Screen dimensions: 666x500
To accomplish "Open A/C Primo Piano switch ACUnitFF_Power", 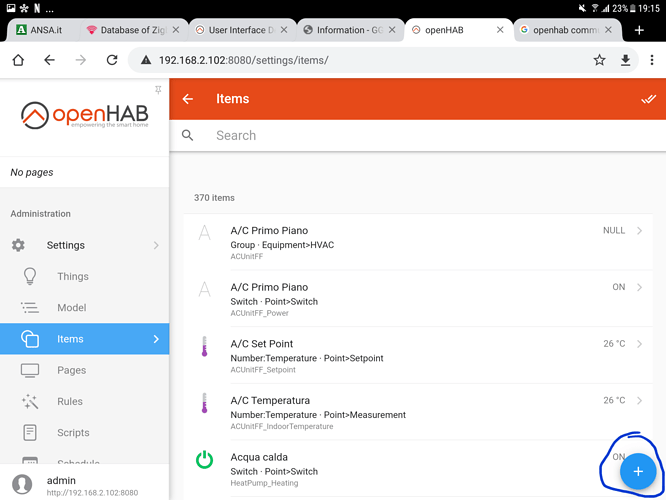I will pyautogui.click(x=418, y=299).
